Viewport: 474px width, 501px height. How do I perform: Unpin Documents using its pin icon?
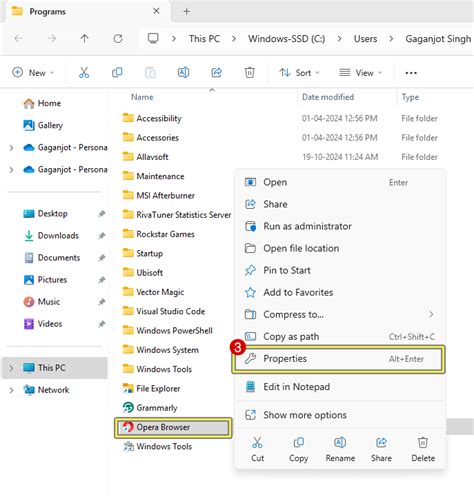click(102, 258)
